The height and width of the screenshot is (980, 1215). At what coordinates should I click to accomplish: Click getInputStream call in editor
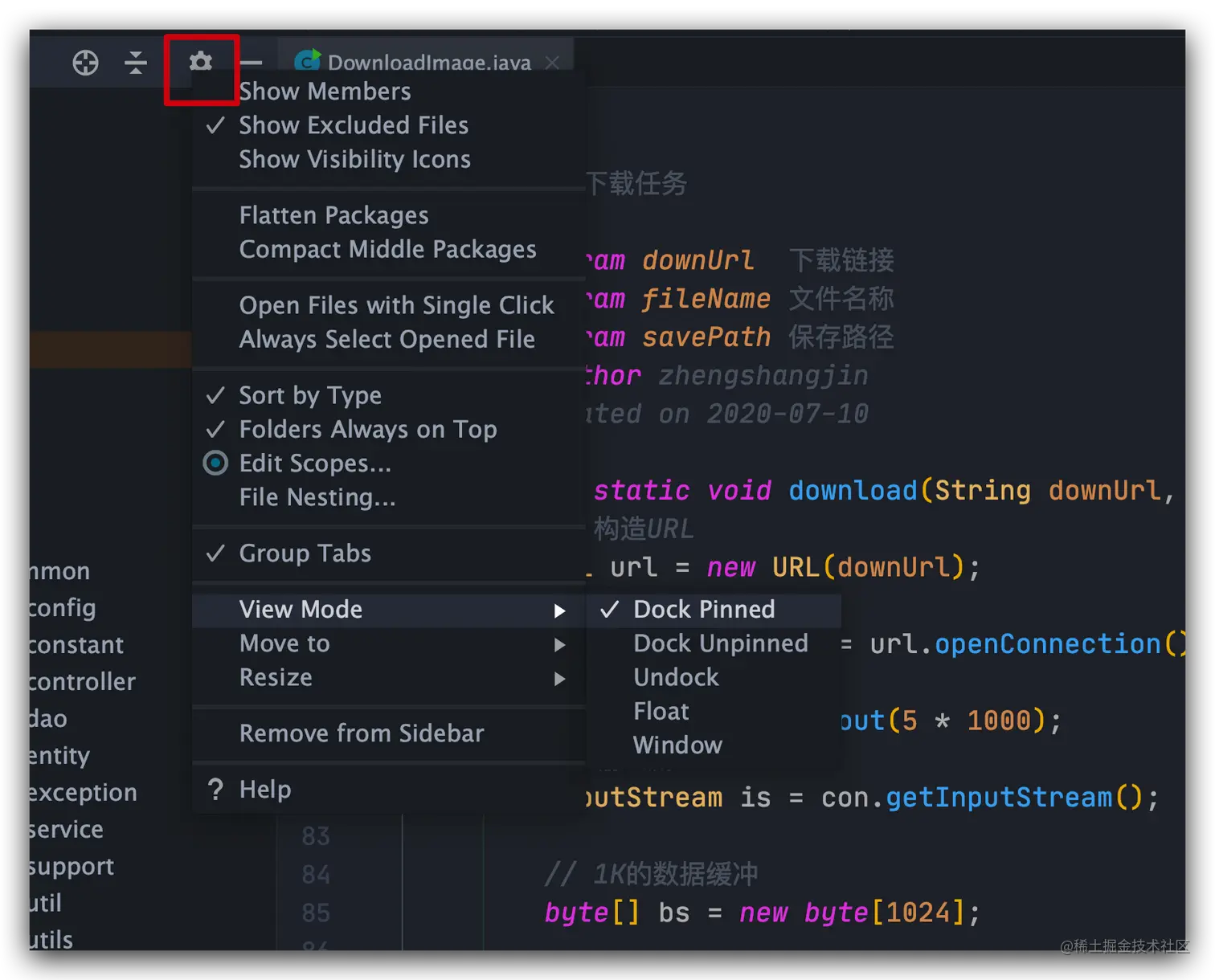999,797
